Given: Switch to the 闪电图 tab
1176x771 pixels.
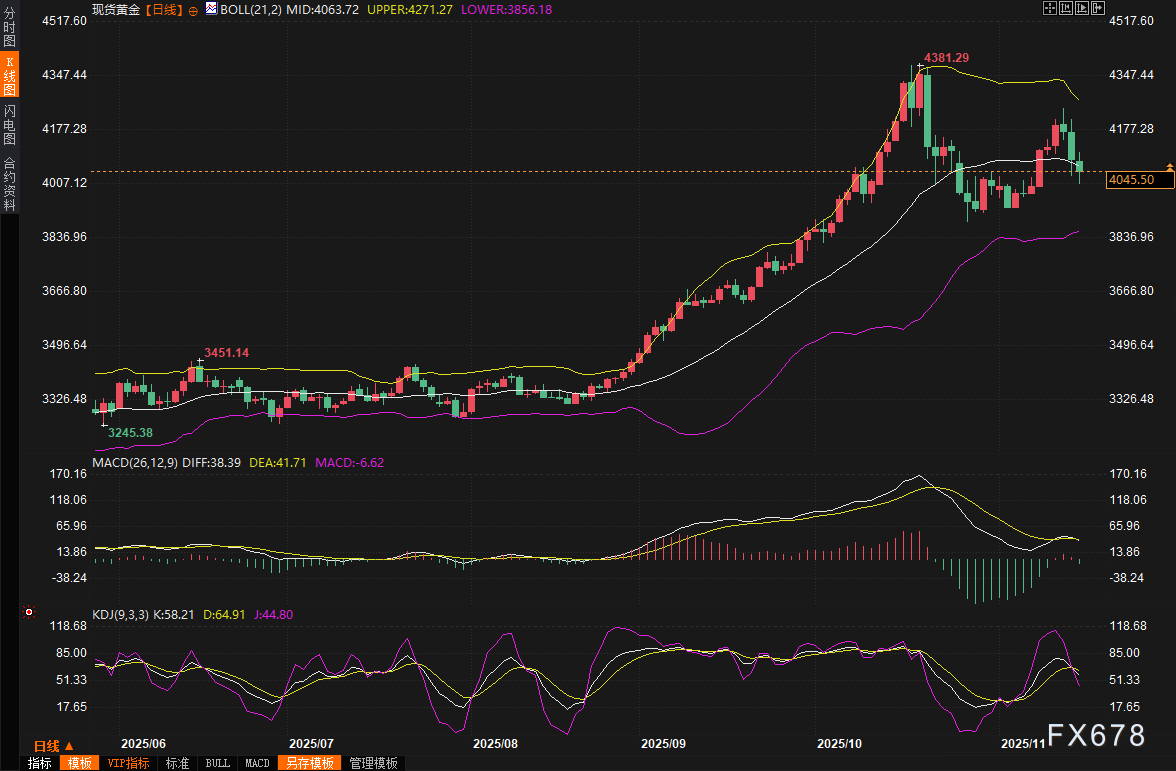Looking at the screenshot, I should tap(9, 123).
